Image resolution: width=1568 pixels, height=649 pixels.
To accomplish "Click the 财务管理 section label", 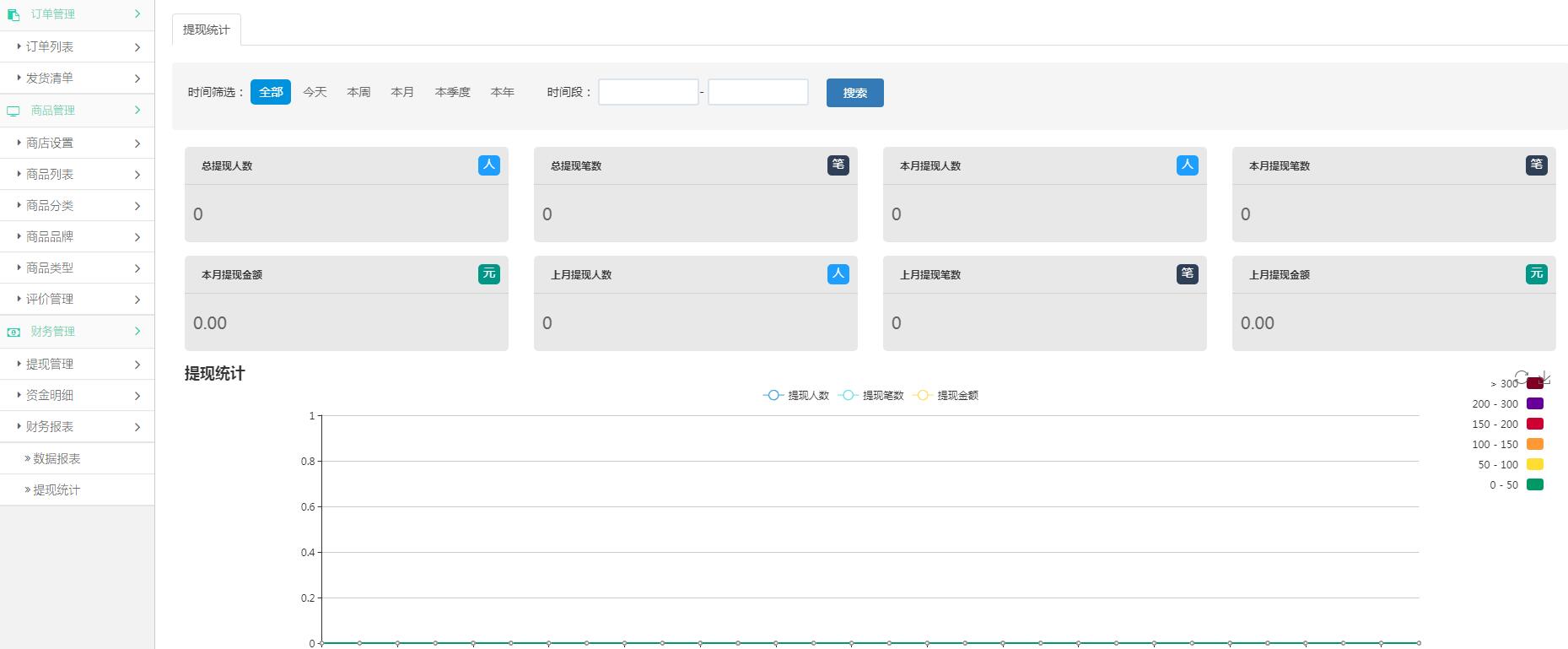I will pyautogui.click(x=53, y=332).
